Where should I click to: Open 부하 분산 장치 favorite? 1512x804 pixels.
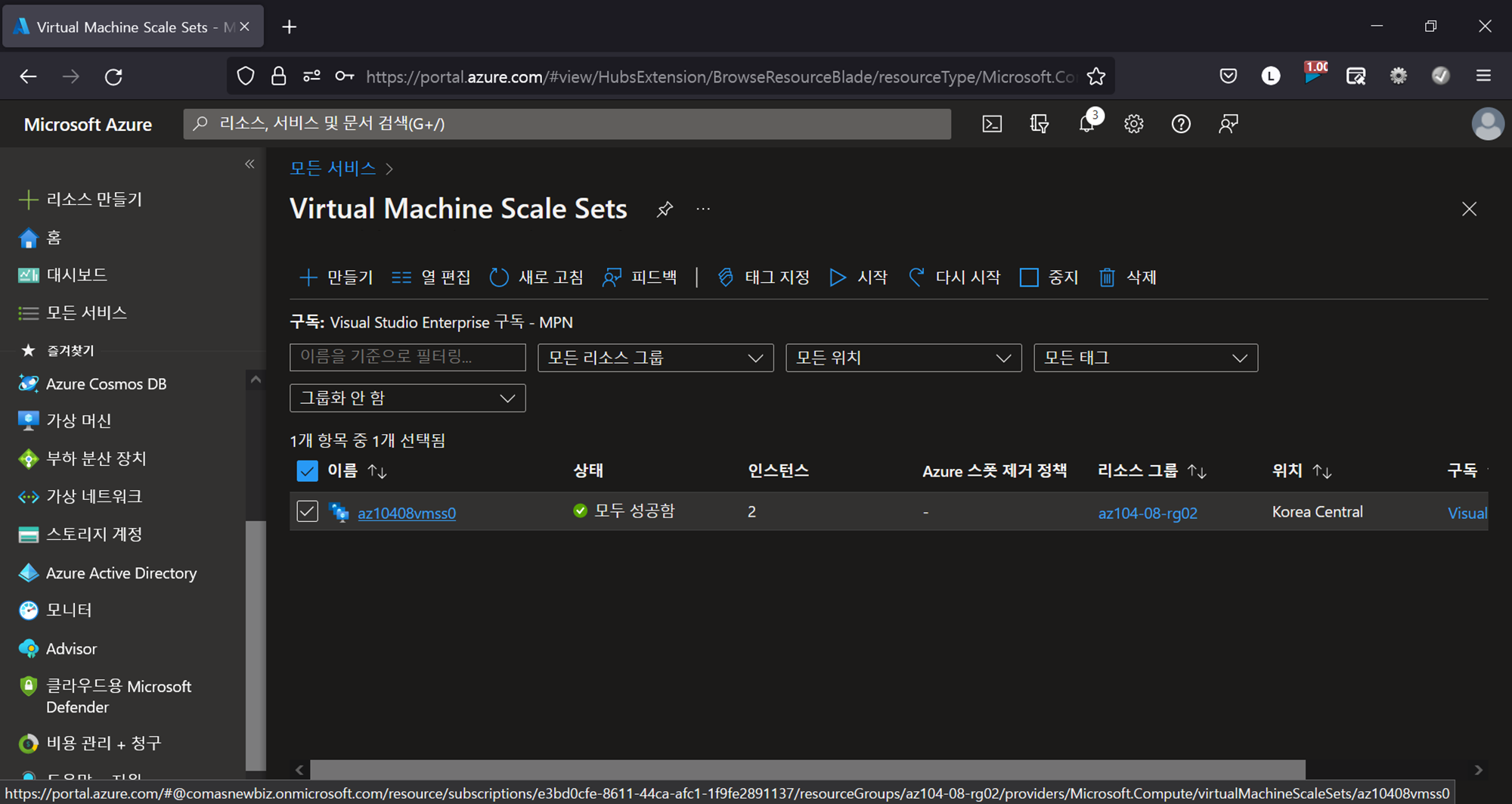(x=82, y=458)
